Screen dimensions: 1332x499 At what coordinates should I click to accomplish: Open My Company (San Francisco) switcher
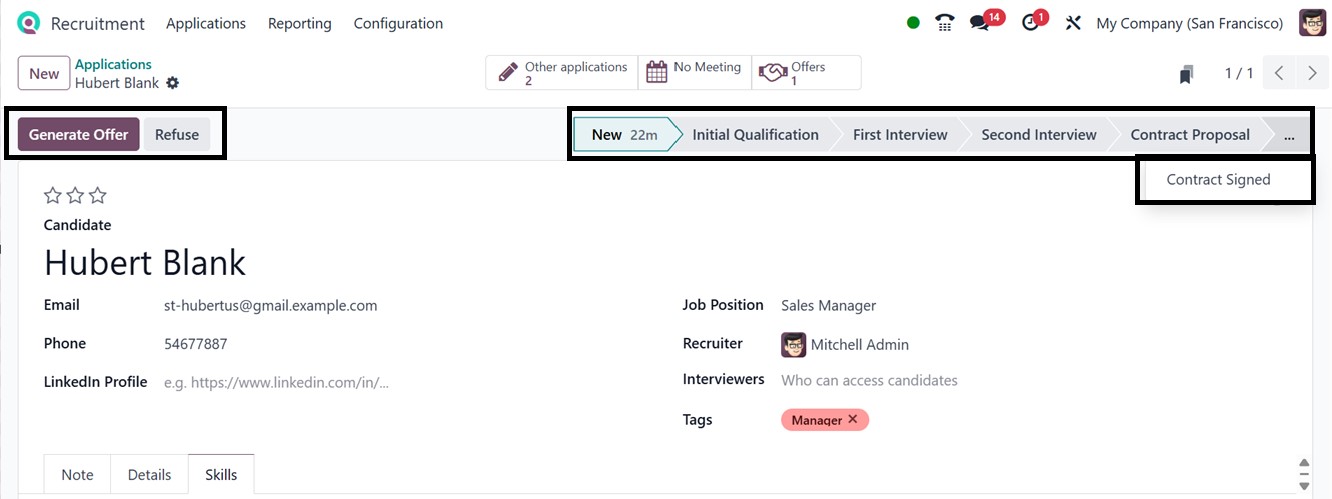1190,23
